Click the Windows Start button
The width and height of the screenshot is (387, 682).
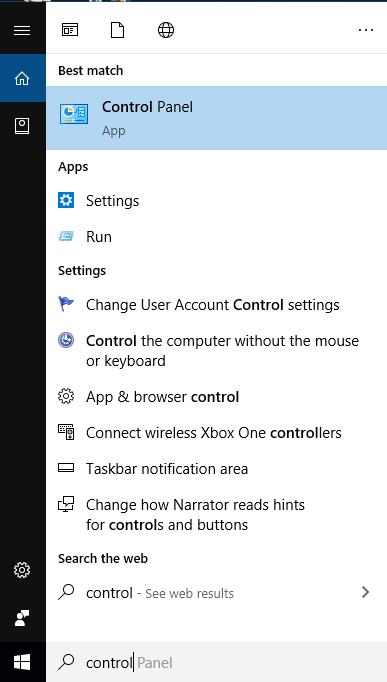point(22,662)
